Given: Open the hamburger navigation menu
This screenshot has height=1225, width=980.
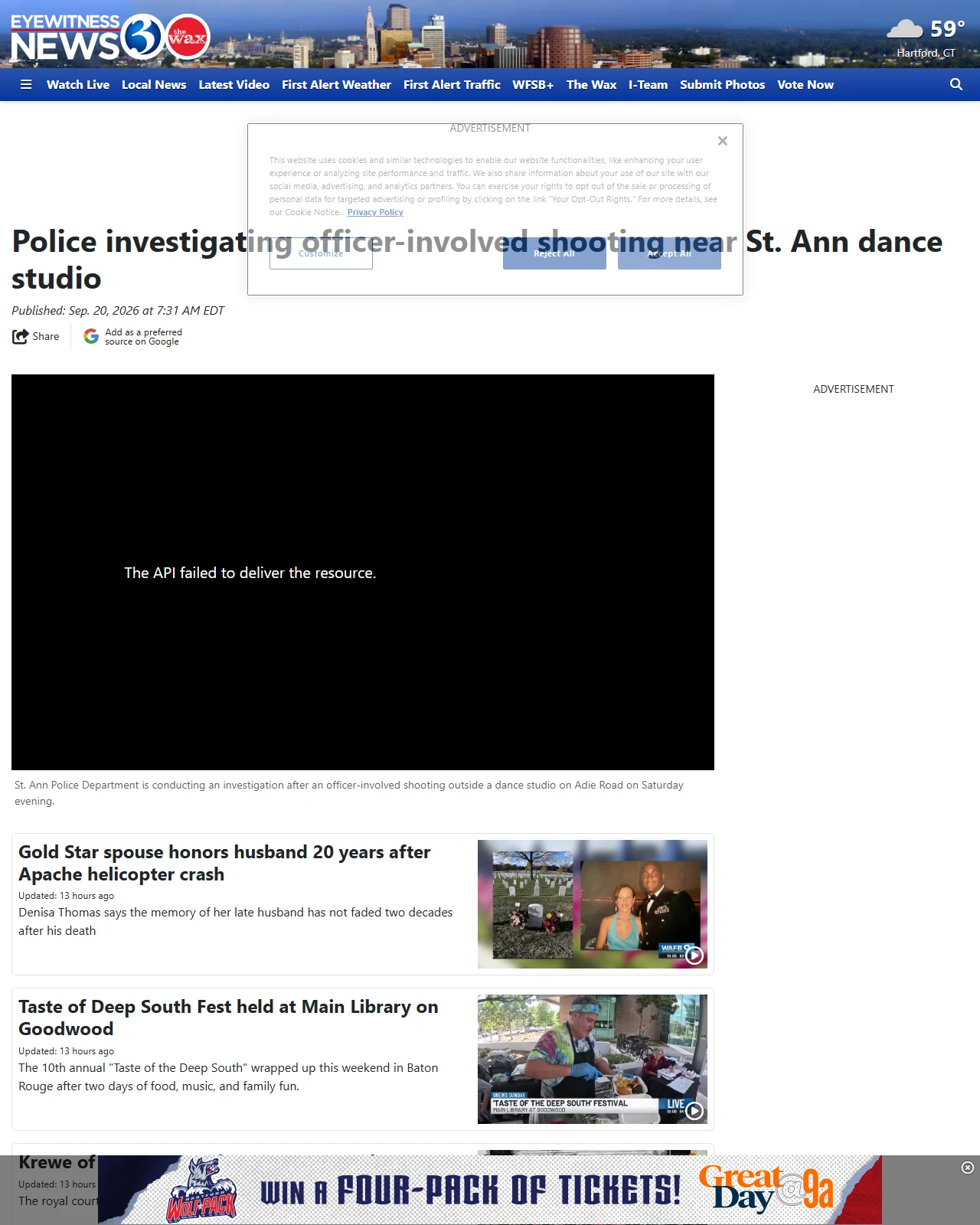Looking at the screenshot, I should pyautogui.click(x=26, y=85).
